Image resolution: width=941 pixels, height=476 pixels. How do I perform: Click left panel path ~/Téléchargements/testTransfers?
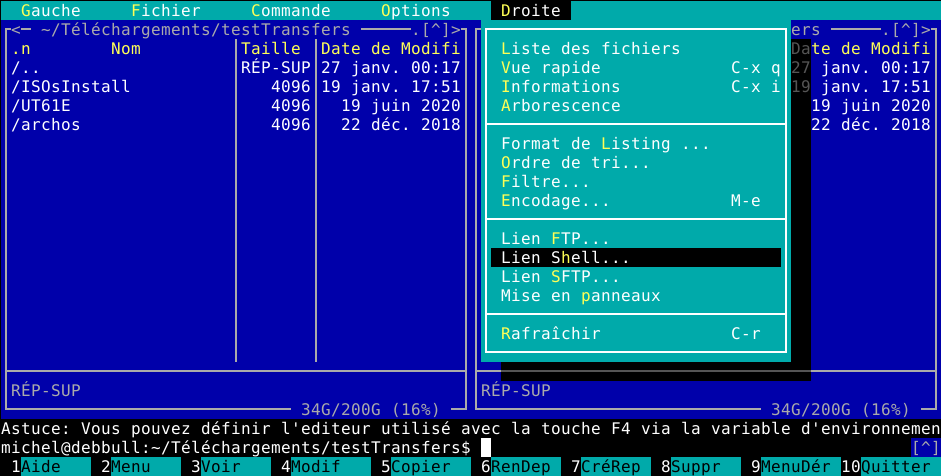tap(196, 29)
